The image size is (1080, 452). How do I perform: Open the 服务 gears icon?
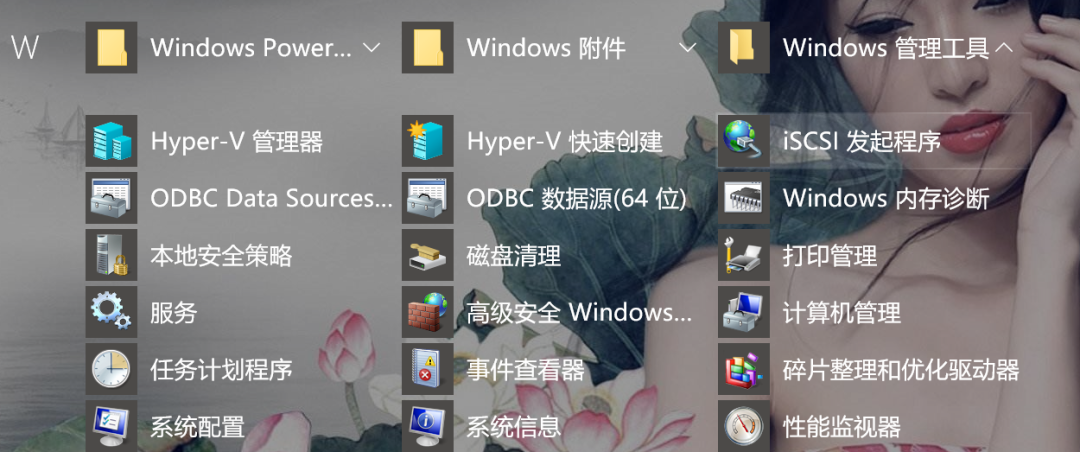pyautogui.click(x=112, y=313)
